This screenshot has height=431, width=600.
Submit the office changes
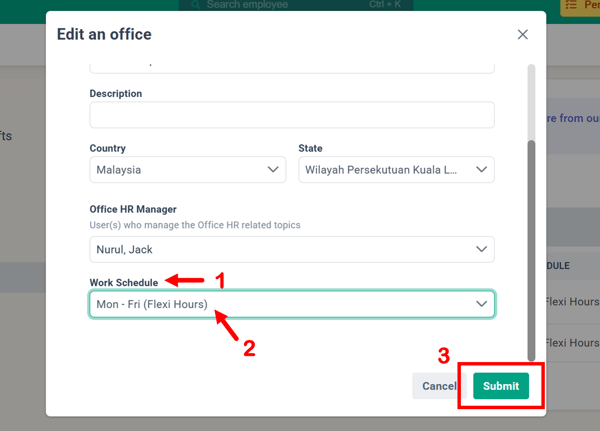[x=501, y=386]
